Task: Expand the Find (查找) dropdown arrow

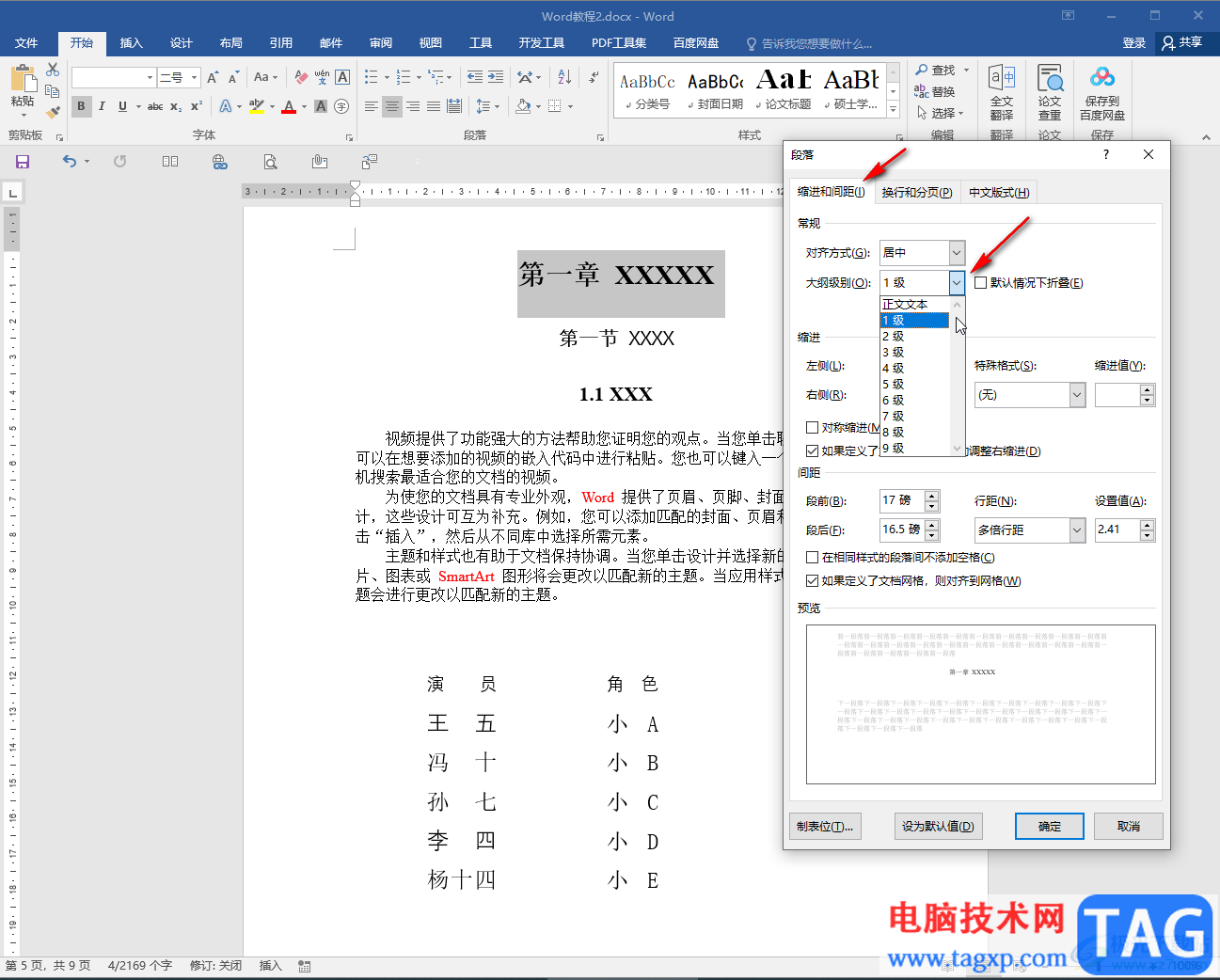Action: pos(966,71)
